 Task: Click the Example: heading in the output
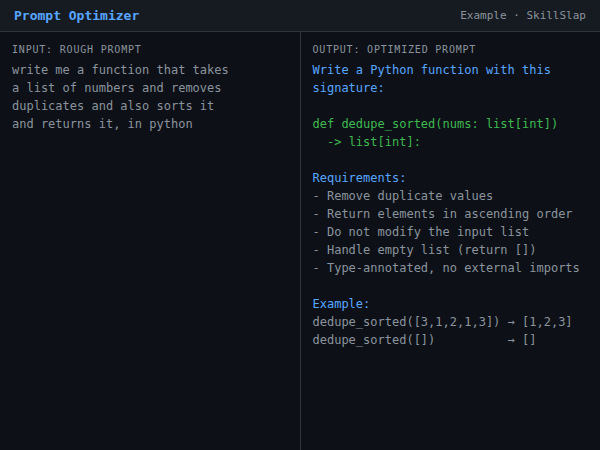341,304
